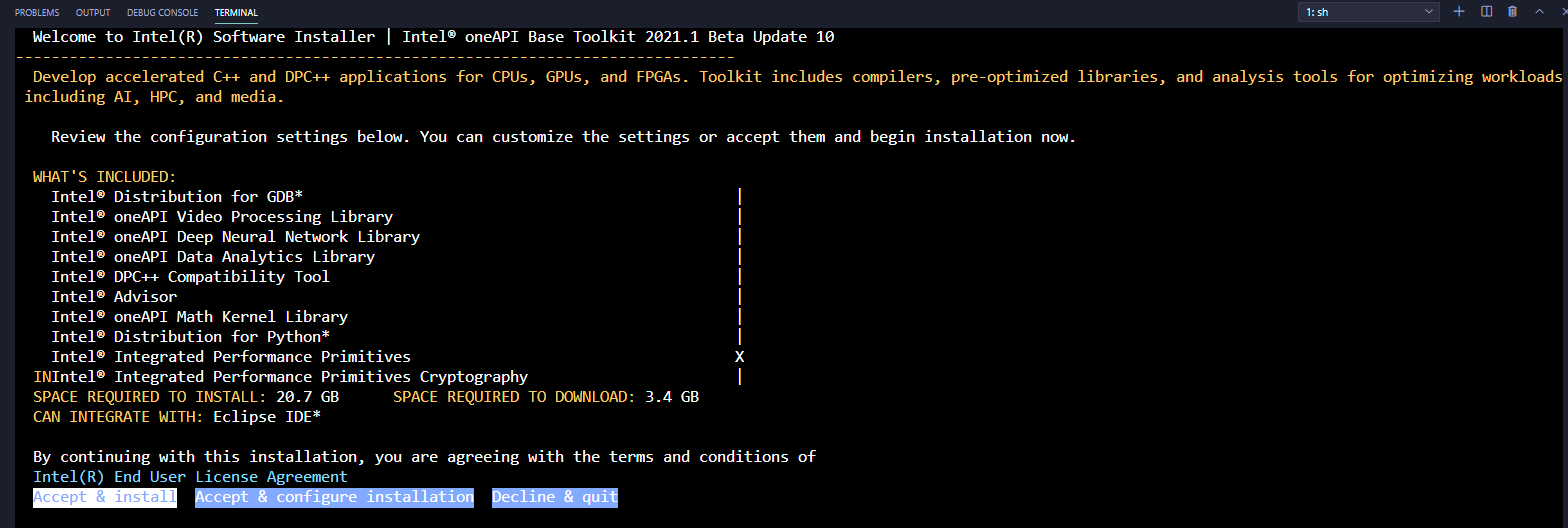The height and width of the screenshot is (528, 1568).
Task: Switch to the DEBUG CONSOLE tab
Action: coord(163,12)
